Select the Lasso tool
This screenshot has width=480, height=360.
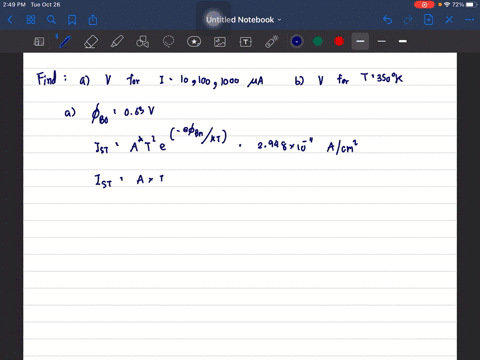(168, 42)
